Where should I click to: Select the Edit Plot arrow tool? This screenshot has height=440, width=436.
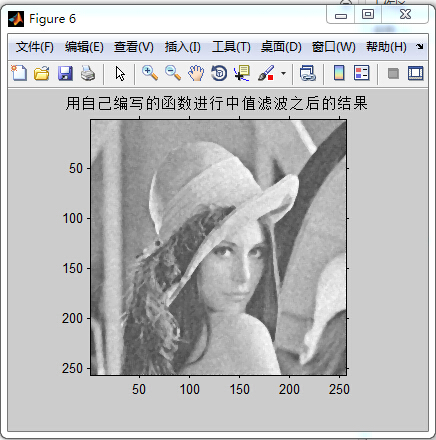[x=120, y=73]
